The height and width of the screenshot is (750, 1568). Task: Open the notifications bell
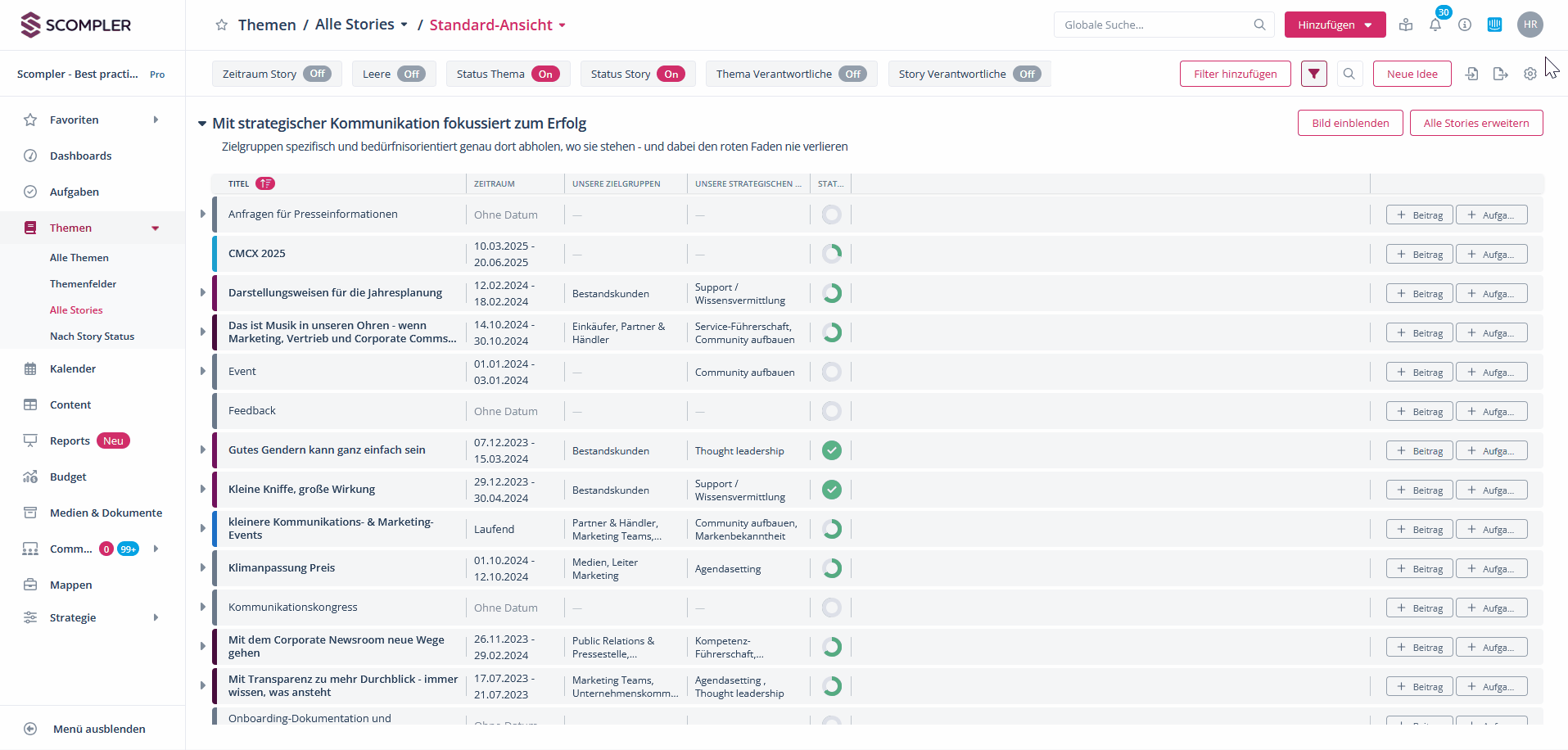pyautogui.click(x=1435, y=25)
